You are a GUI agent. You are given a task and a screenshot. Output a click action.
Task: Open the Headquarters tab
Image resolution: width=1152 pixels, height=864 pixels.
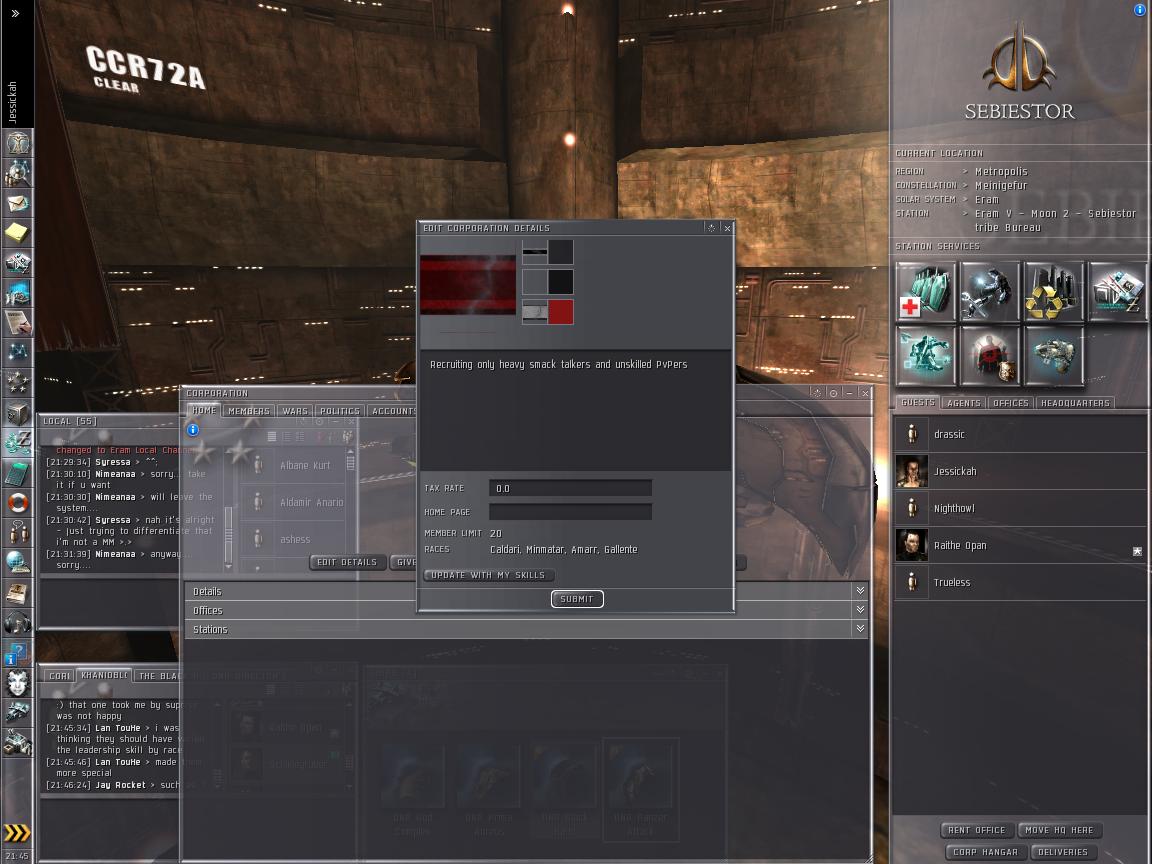tap(1075, 403)
